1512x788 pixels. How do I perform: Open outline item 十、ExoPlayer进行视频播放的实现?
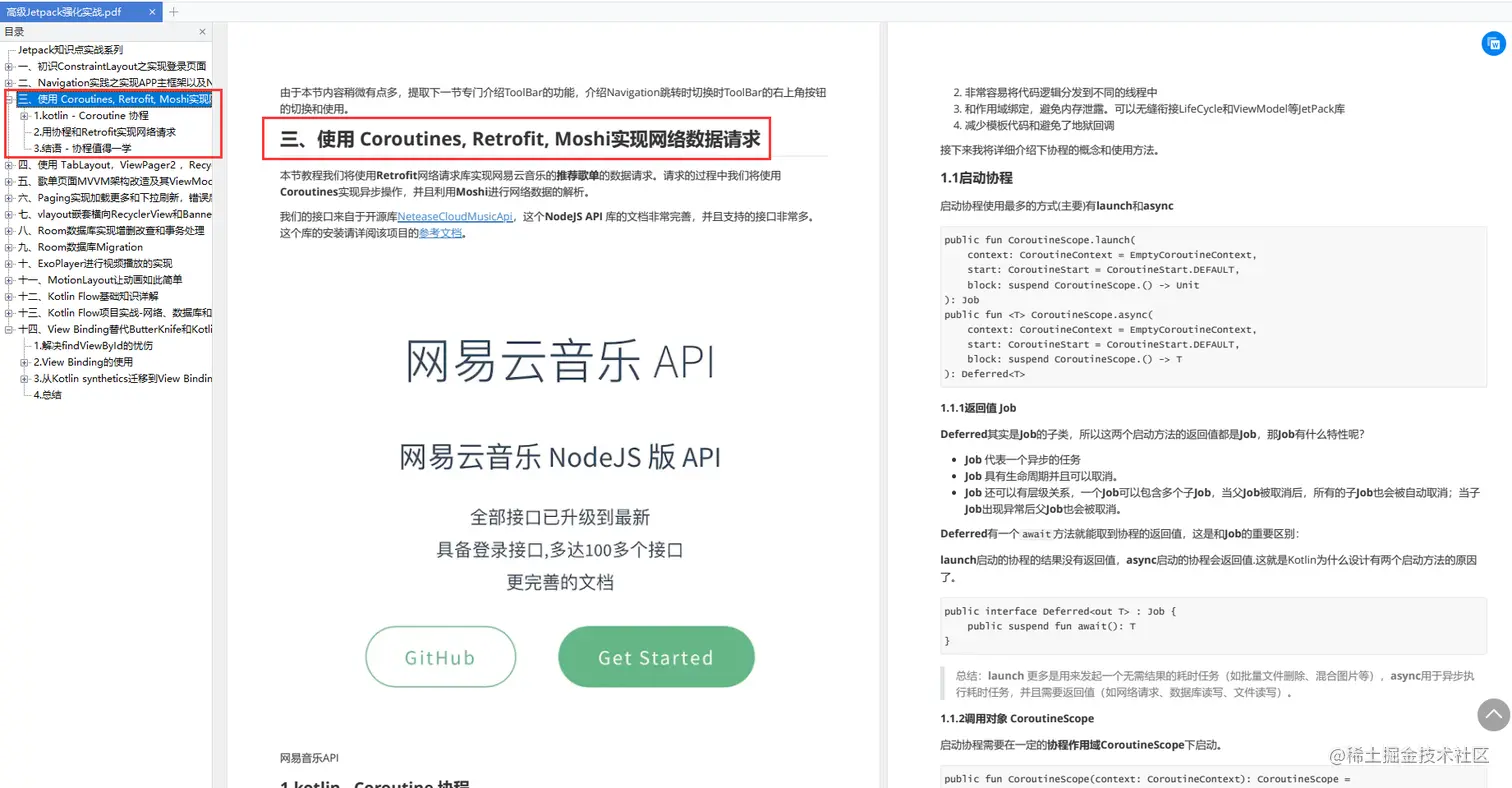point(95,264)
